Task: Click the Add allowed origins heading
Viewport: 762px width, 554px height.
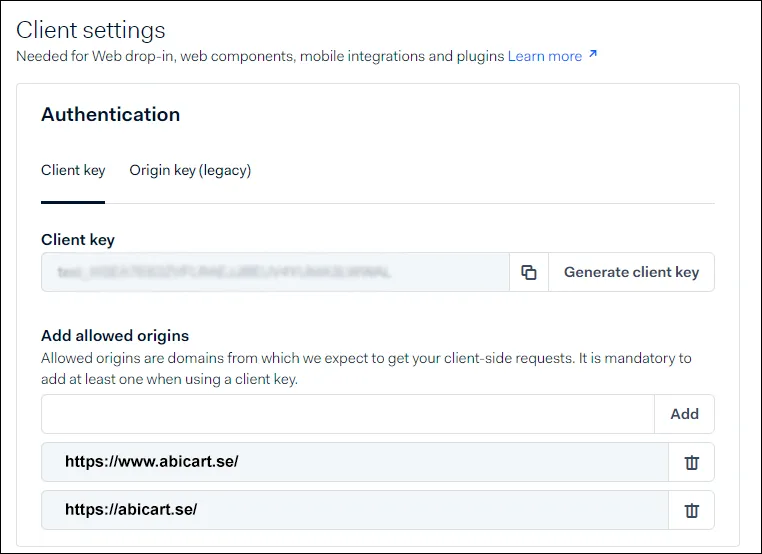Action: click(x=115, y=336)
